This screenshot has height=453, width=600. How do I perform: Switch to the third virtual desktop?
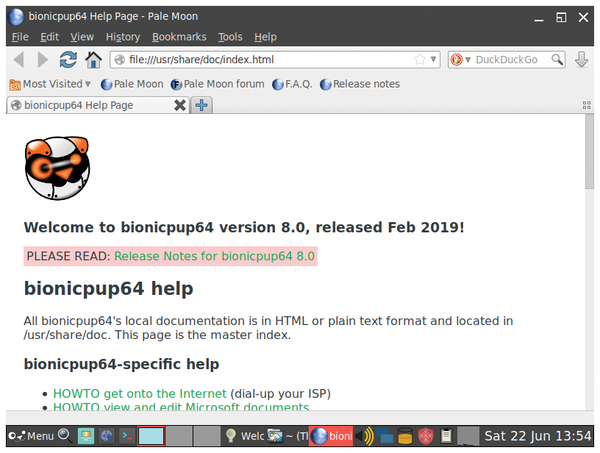pyautogui.click(x=207, y=436)
